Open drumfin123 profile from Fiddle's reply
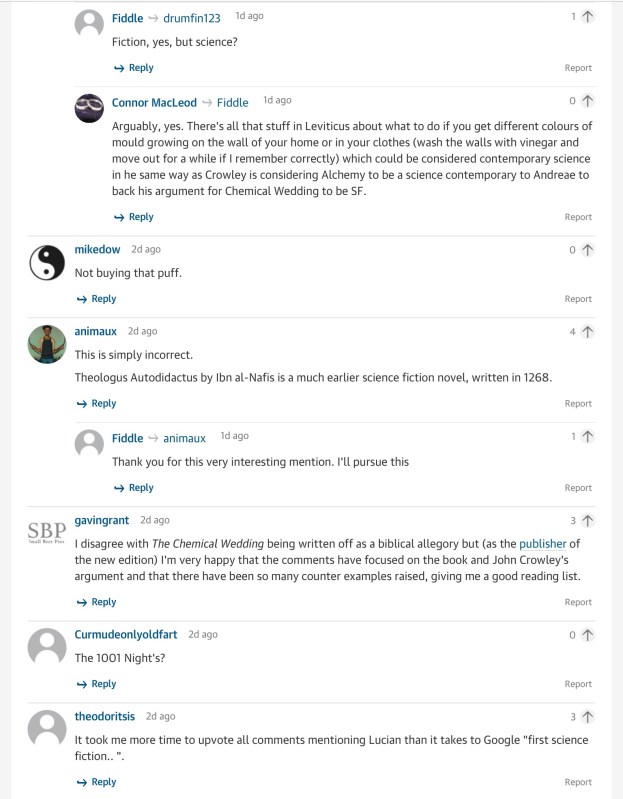 click(192, 18)
